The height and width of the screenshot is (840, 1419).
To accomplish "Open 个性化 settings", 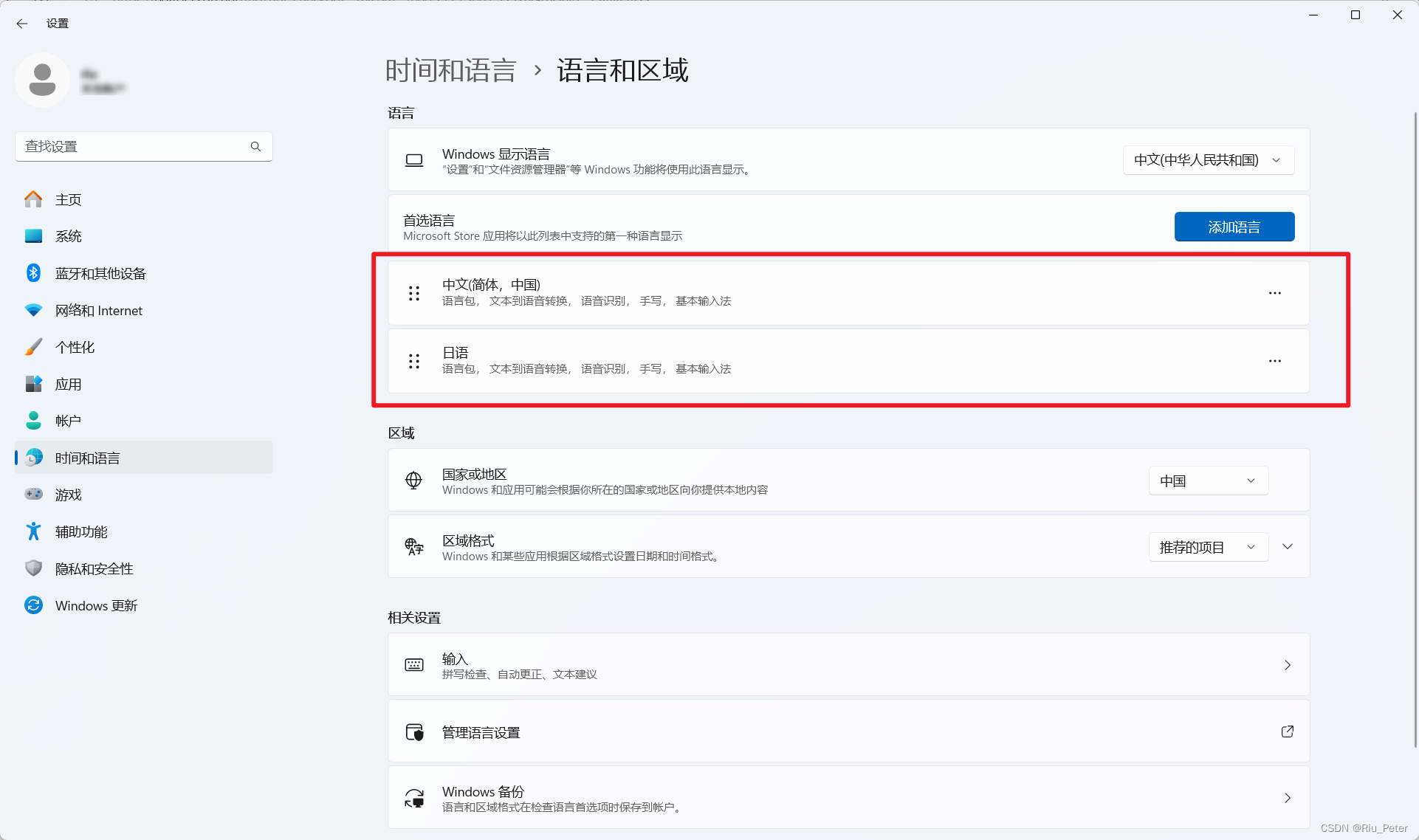I will (x=144, y=347).
